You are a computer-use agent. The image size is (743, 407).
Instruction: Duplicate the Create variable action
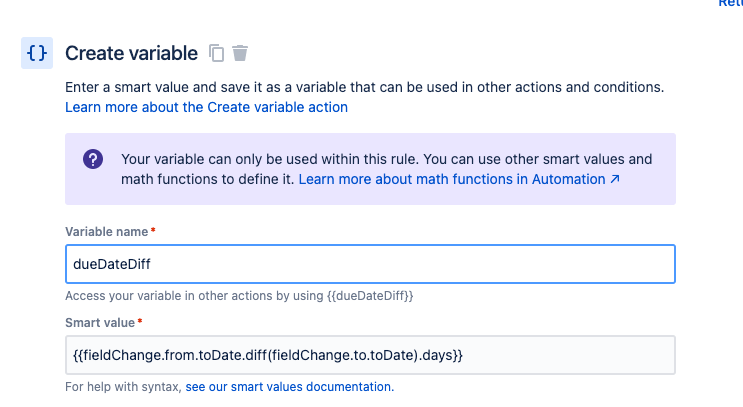tap(217, 53)
